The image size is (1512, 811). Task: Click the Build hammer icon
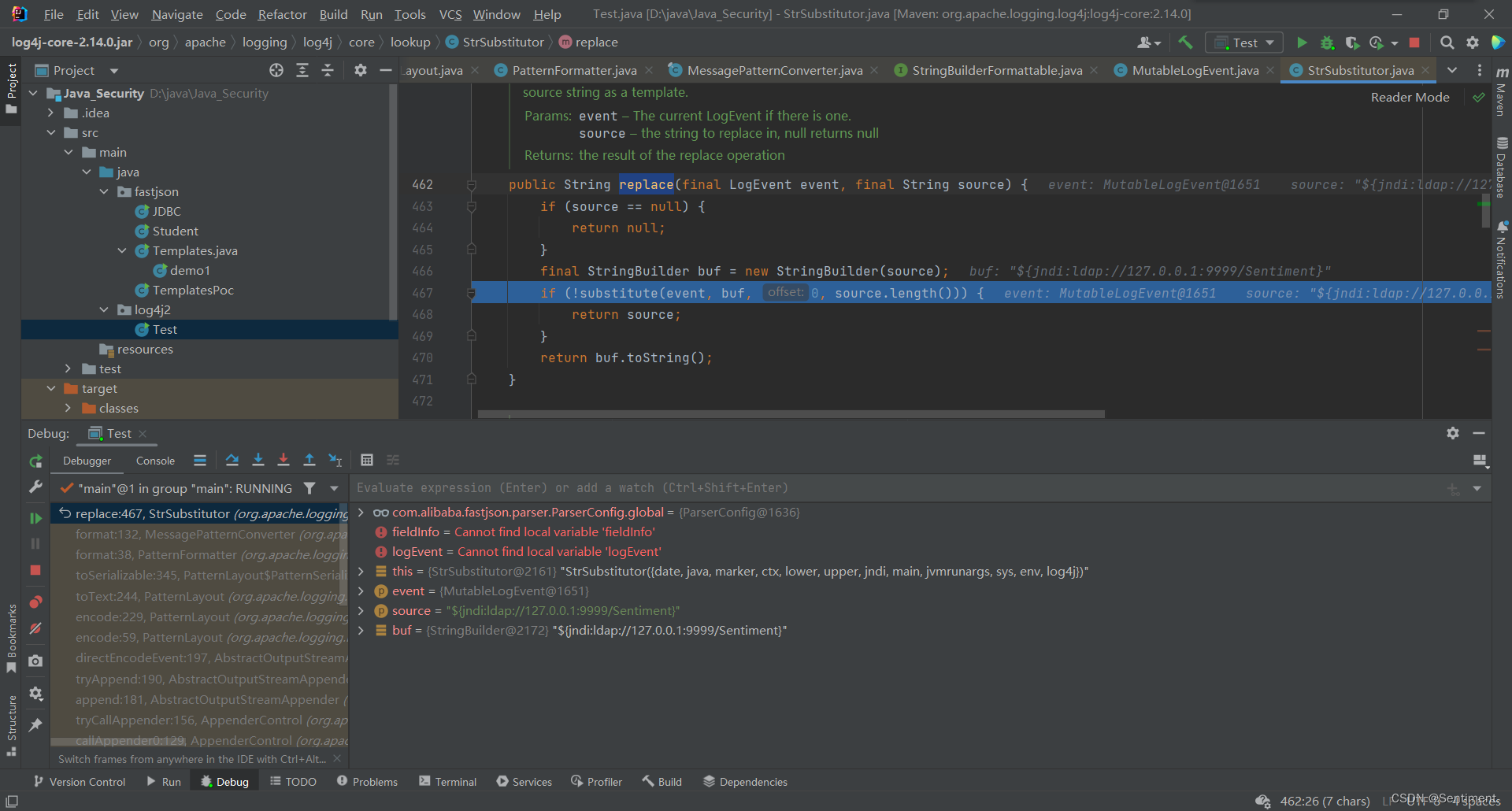click(1185, 43)
